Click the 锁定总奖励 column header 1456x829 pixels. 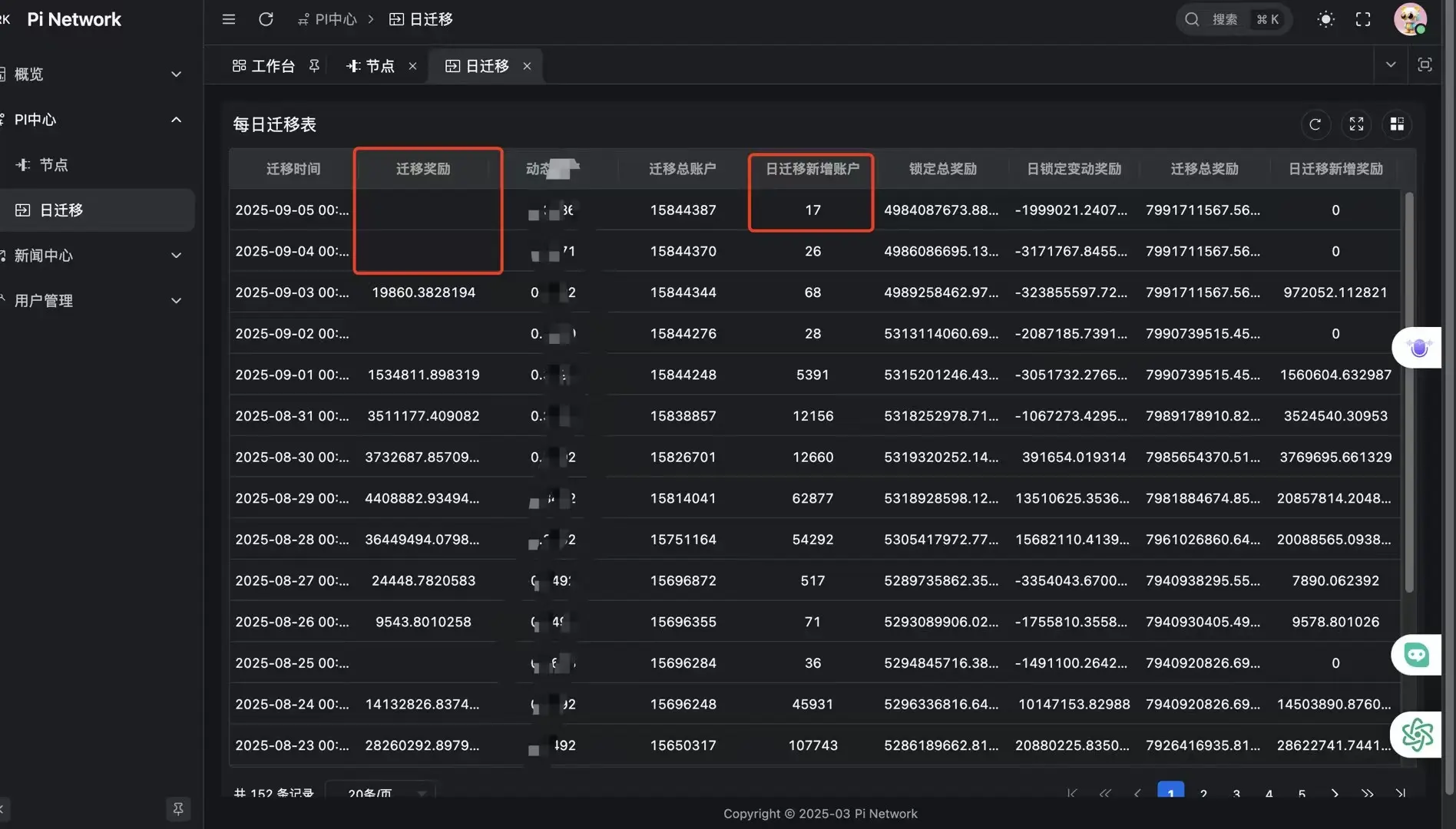coord(942,169)
